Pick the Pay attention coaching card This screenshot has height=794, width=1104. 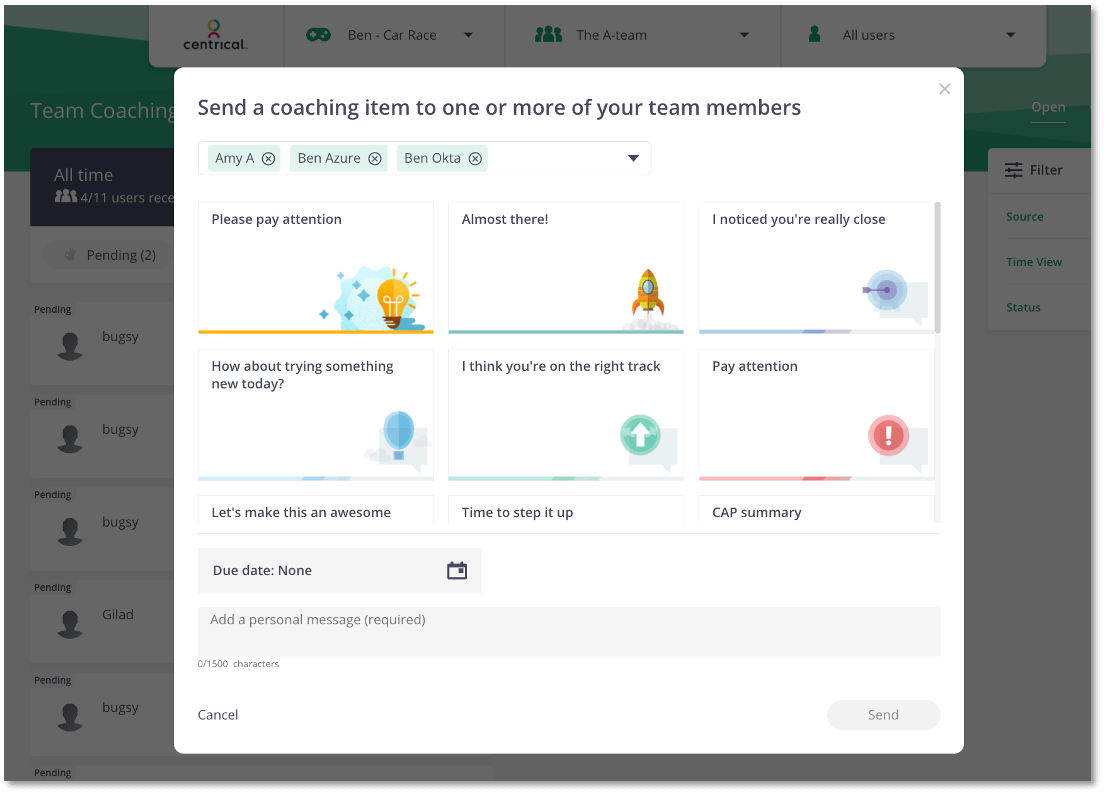pos(816,414)
